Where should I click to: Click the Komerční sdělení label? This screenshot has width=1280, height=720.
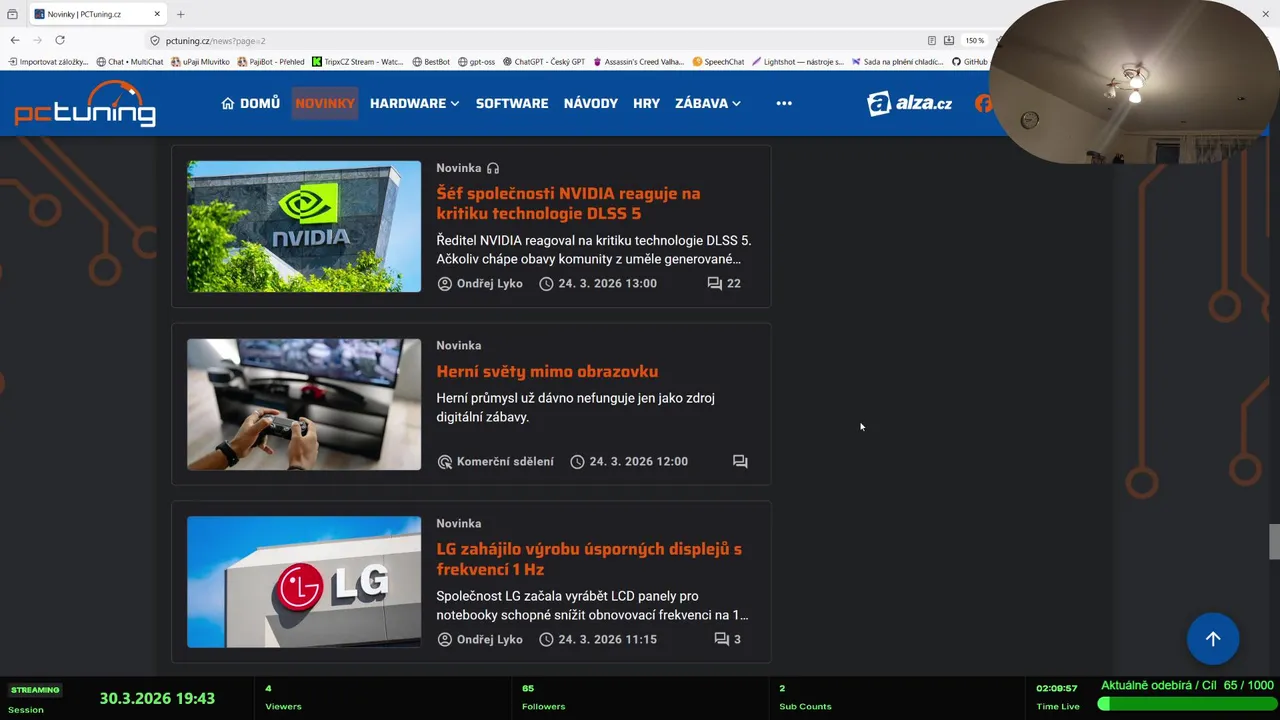(495, 461)
